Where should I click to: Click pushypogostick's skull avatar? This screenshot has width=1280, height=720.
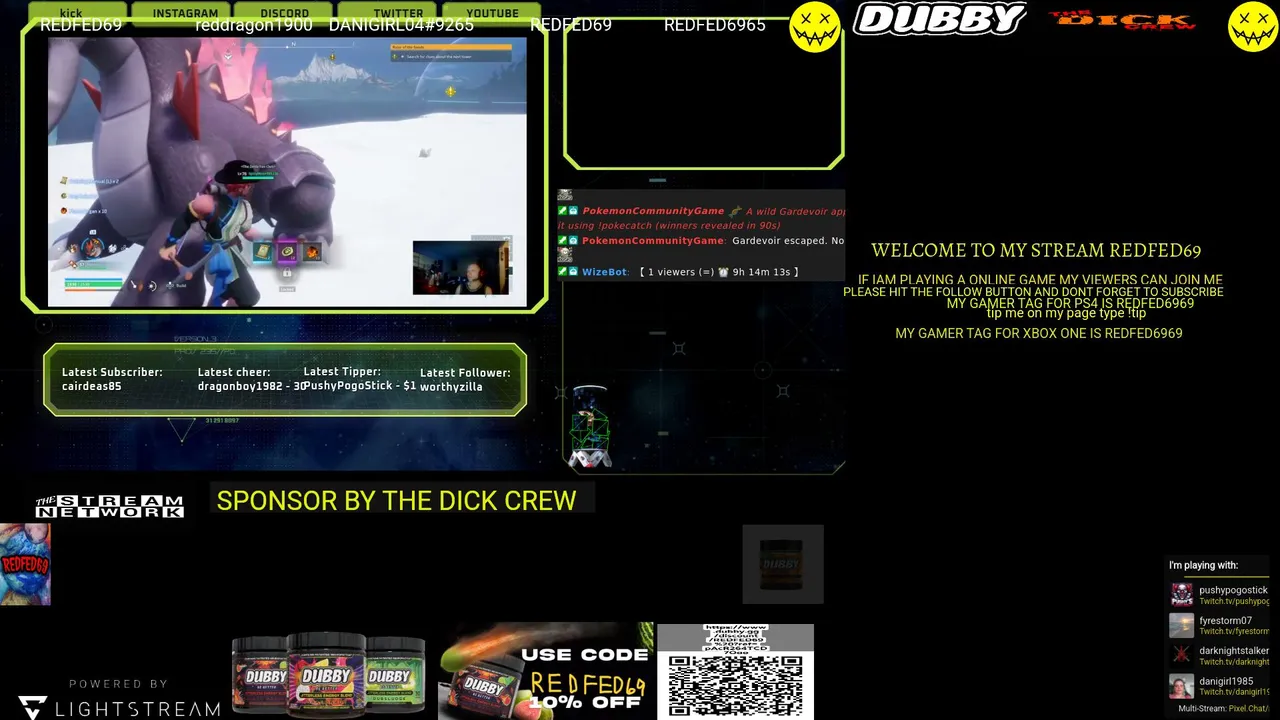click(x=1182, y=595)
